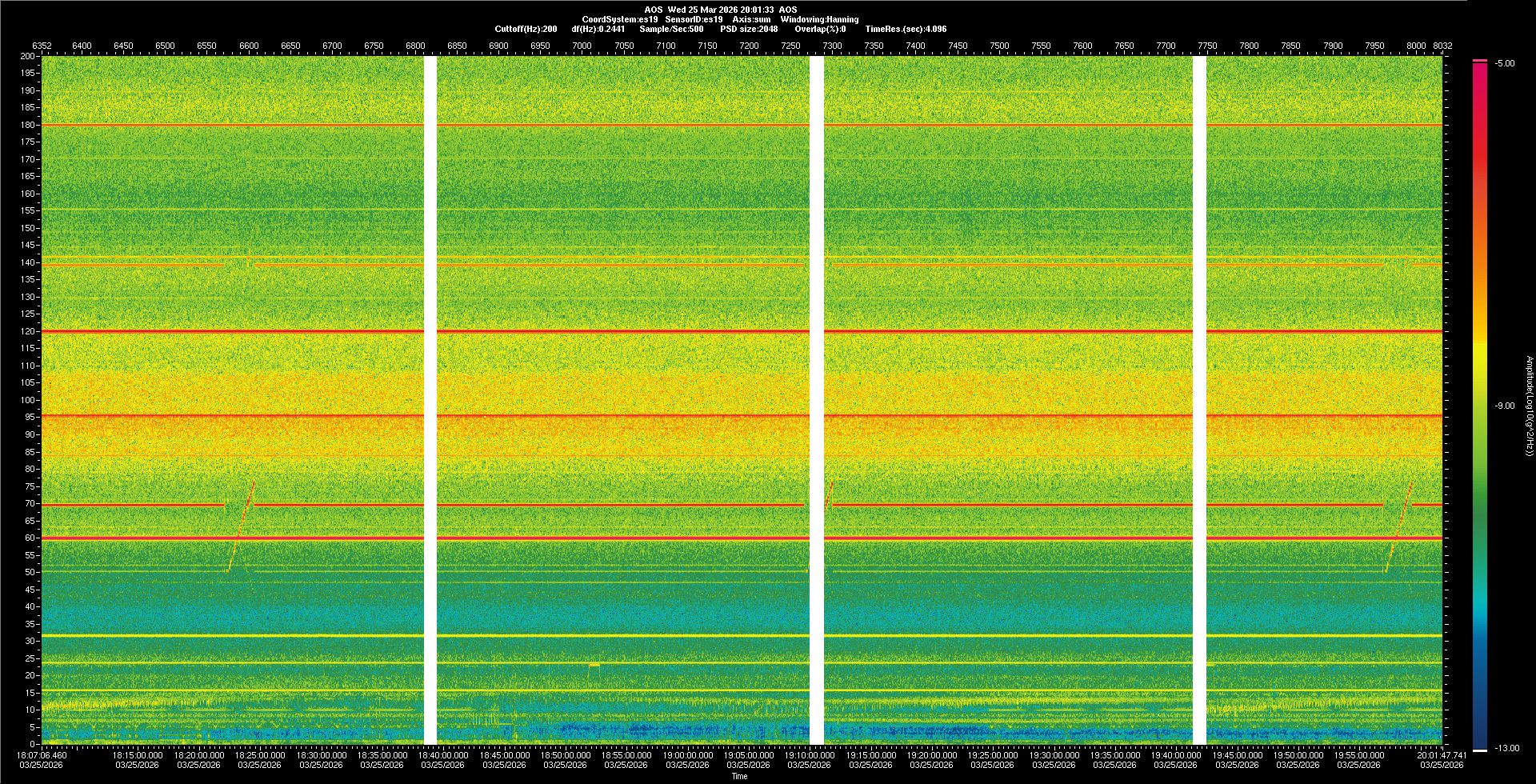Click the 200 Hz frequency axis label
Viewport: 1536px width, 784px height.
click(27, 57)
